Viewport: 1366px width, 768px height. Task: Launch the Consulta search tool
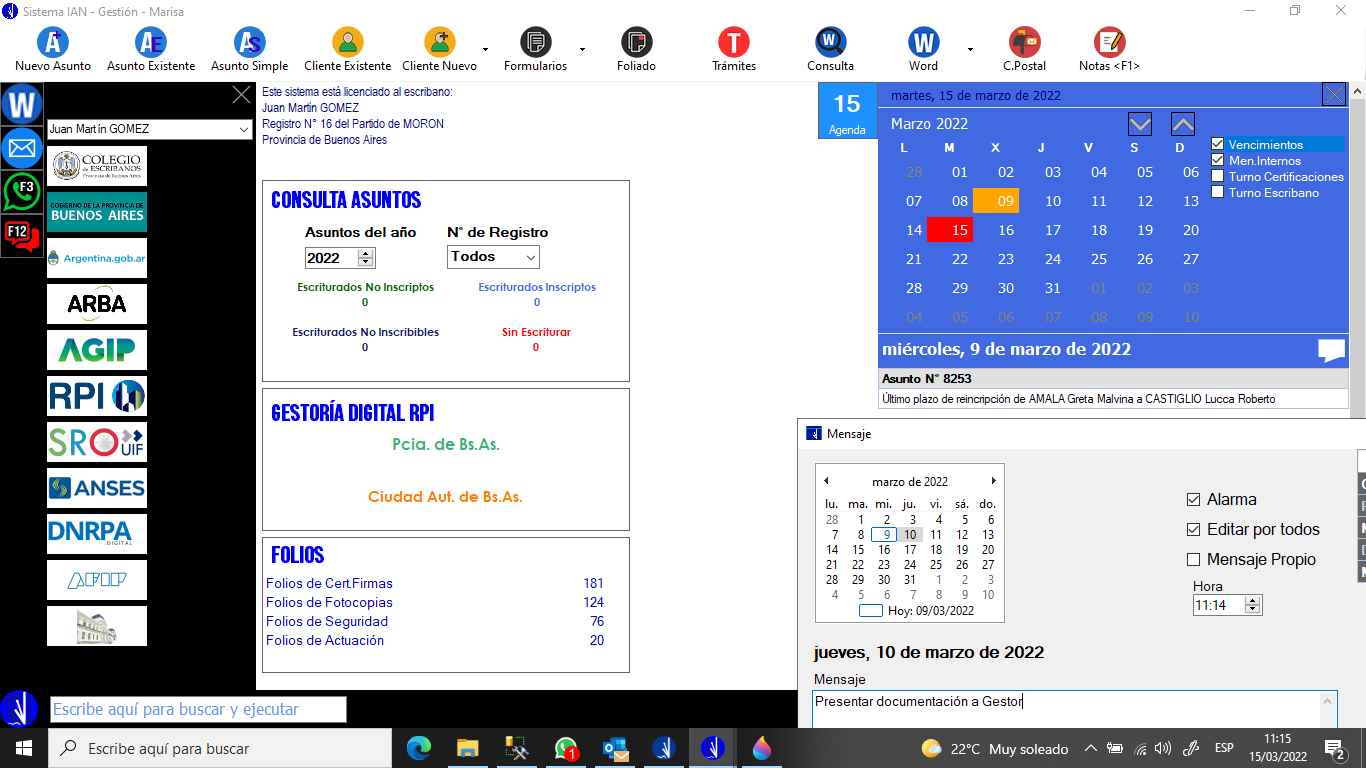pyautogui.click(x=830, y=43)
